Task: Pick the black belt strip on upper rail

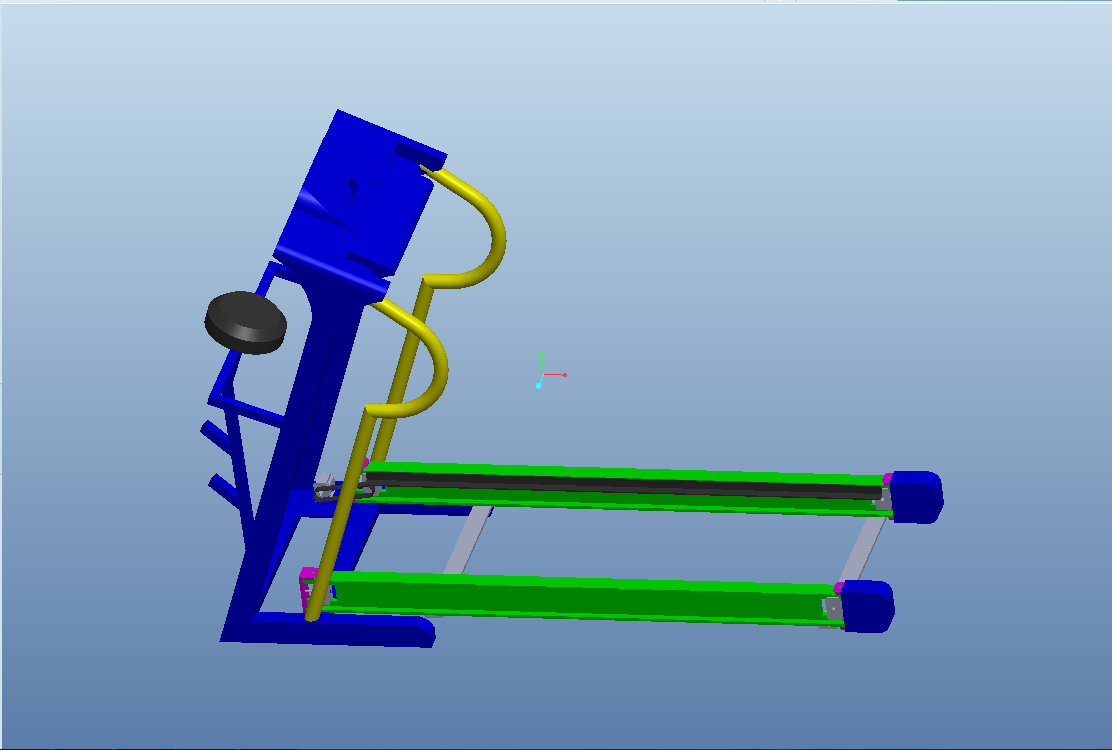Action: (623, 488)
